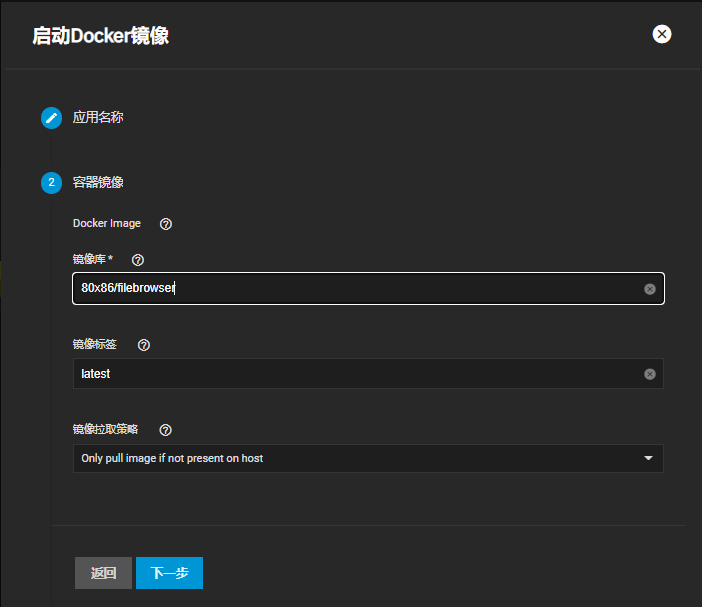
Task: Click the Docker Image section label
Action: 107,223
